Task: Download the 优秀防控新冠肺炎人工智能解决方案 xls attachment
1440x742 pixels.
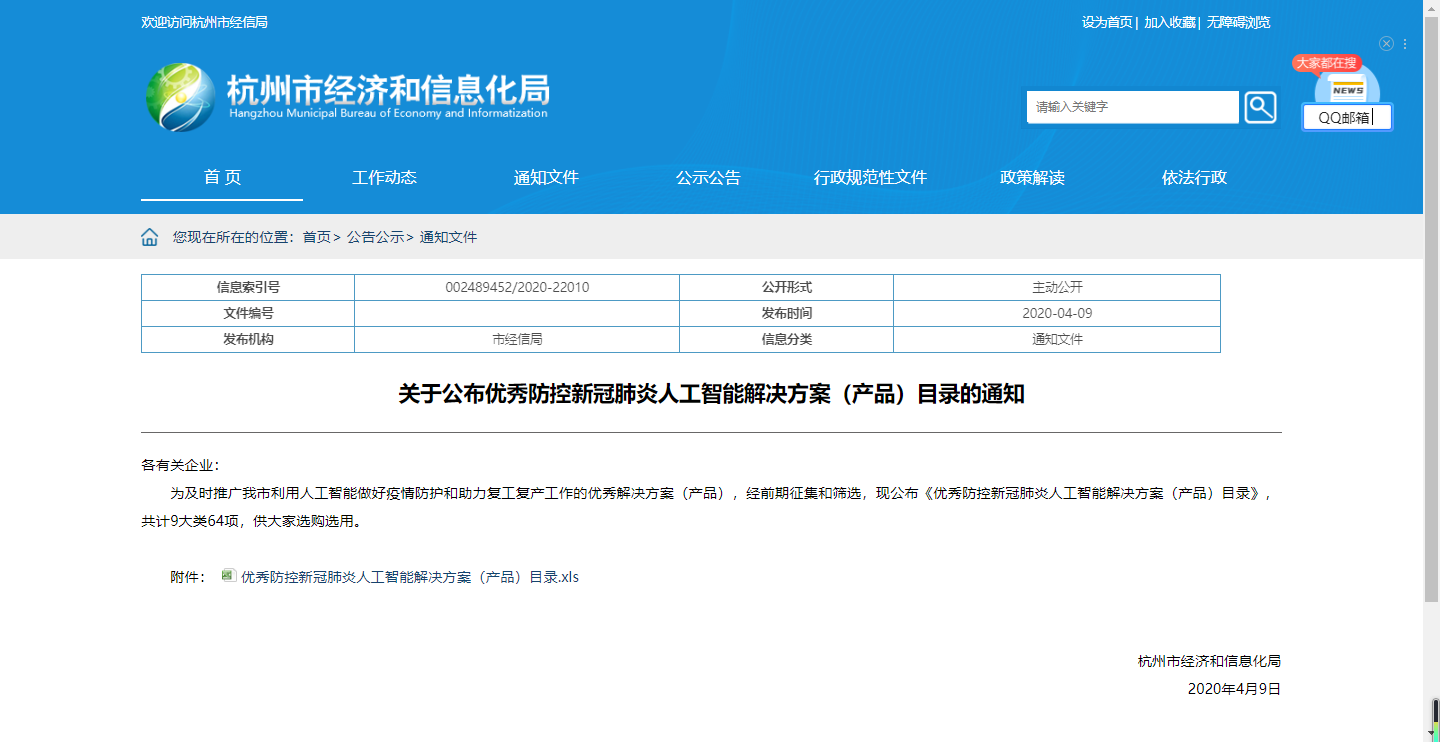Action: tap(409, 577)
